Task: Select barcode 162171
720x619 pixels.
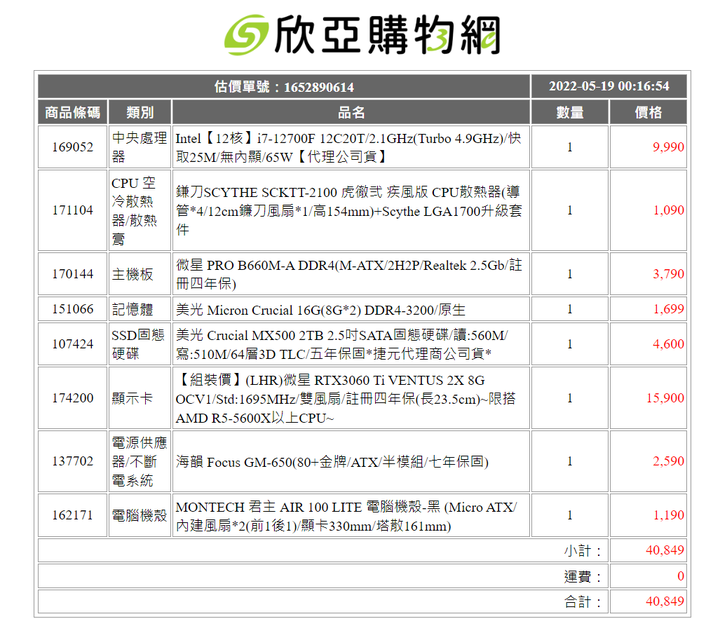Action: 73,515
